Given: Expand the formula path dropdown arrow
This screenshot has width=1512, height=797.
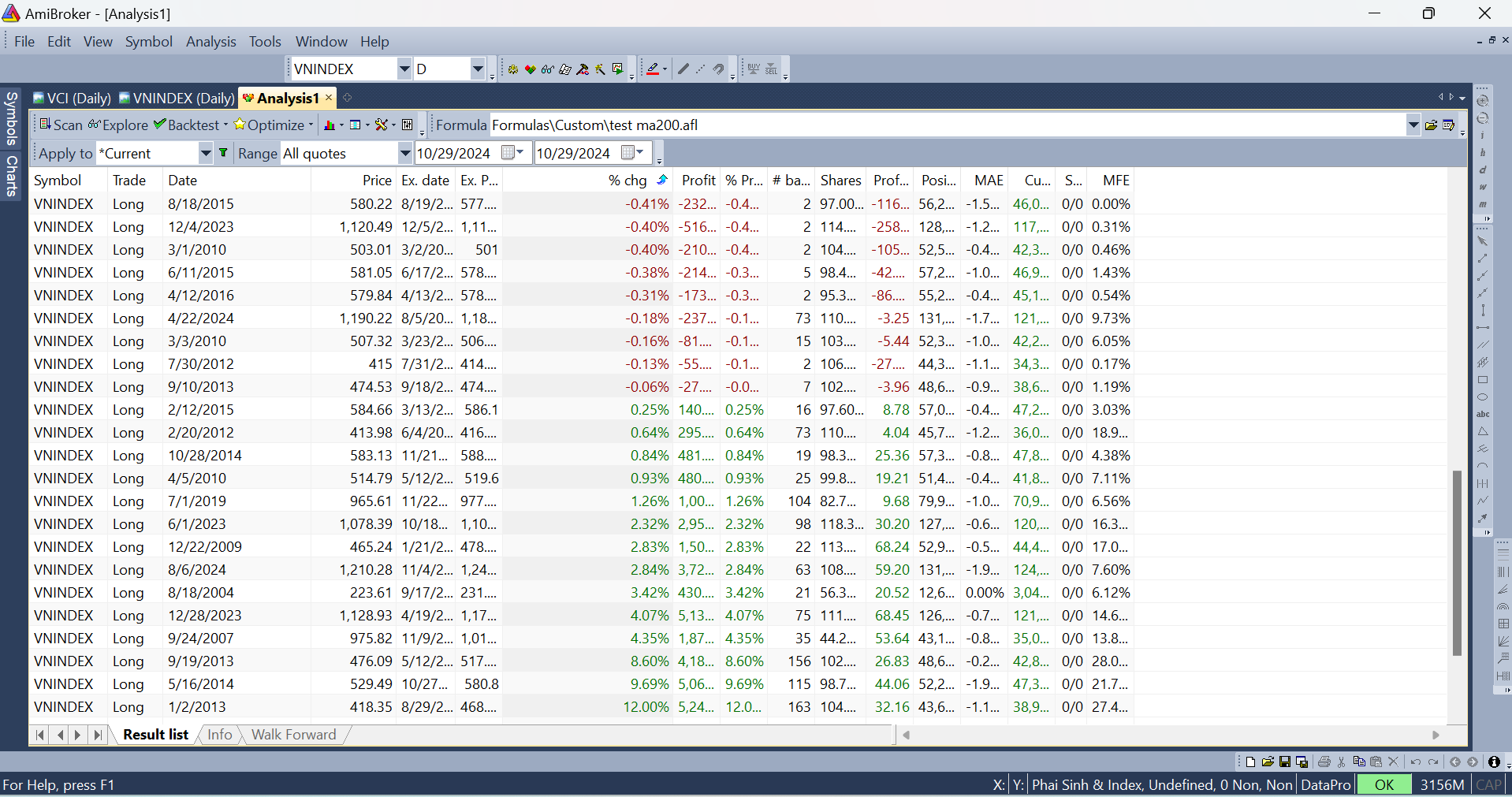Looking at the screenshot, I should point(1413,125).
